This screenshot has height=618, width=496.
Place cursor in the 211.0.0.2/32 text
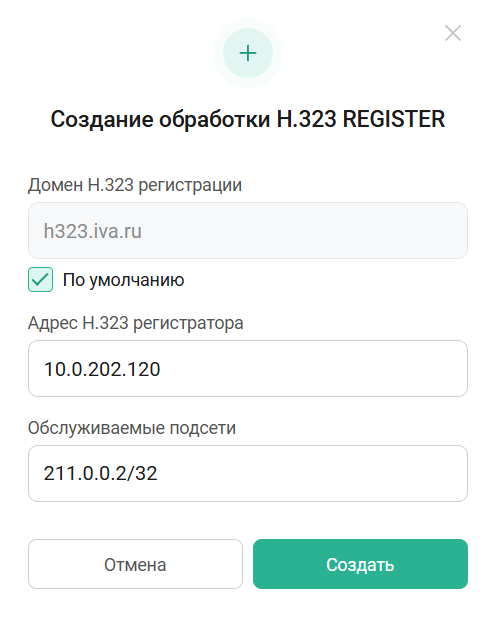(100, 473)
